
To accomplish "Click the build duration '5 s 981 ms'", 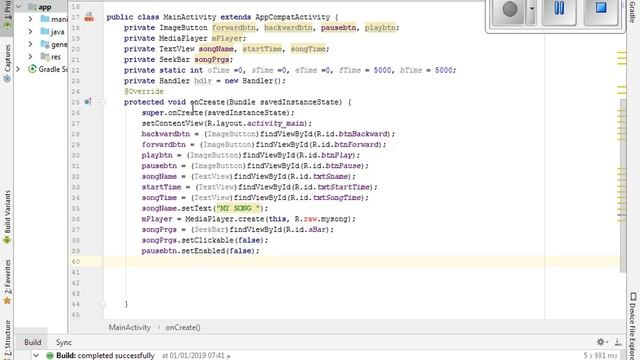I will pos(600,356).
